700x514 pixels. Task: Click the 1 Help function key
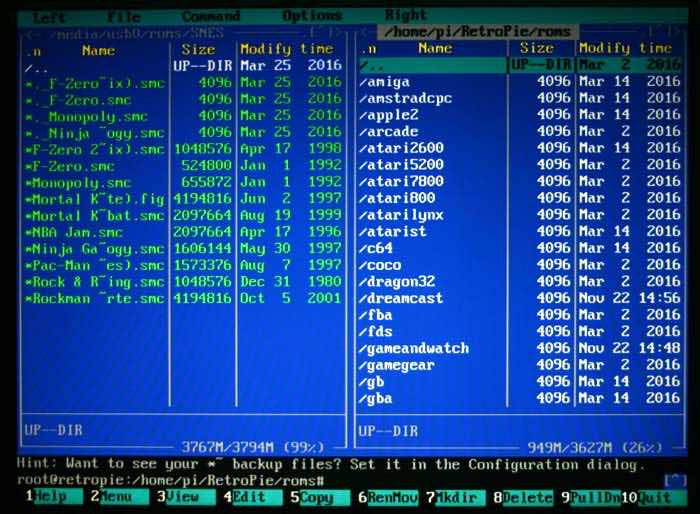point(54,496)
